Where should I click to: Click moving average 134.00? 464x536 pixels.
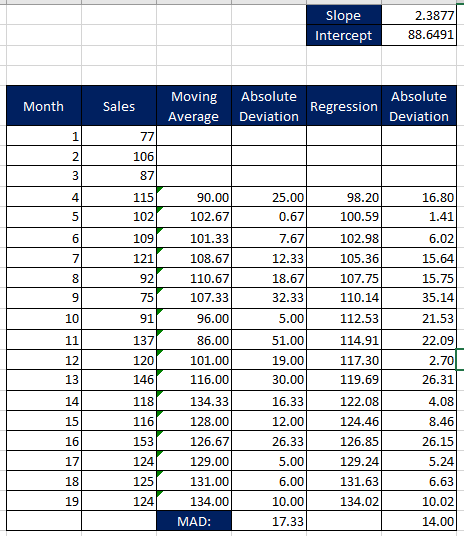pos(194,501)
